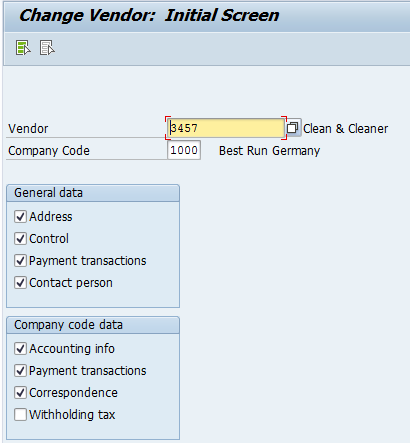
Task: Enable the Withholding tax checkbox
Action: click(20, 414)
